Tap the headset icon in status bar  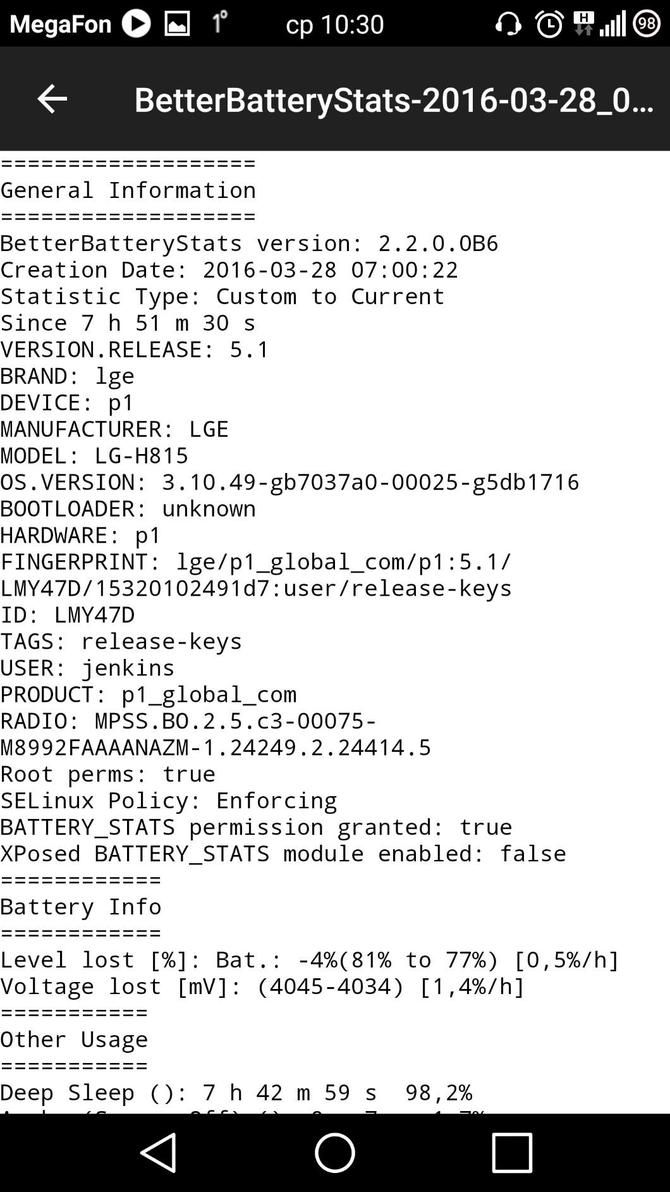[509, 23]
